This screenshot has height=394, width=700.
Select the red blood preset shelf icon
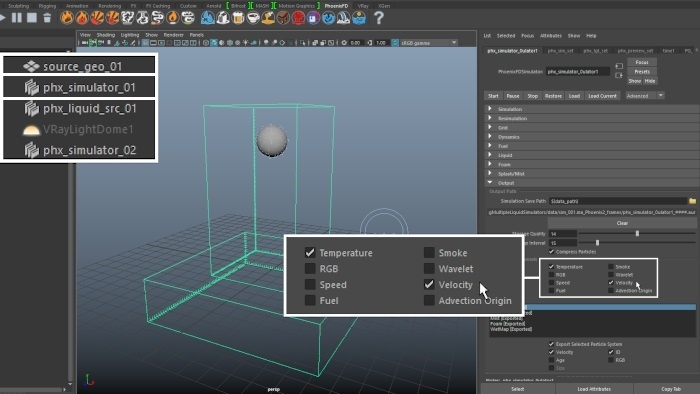coord(298,18)
